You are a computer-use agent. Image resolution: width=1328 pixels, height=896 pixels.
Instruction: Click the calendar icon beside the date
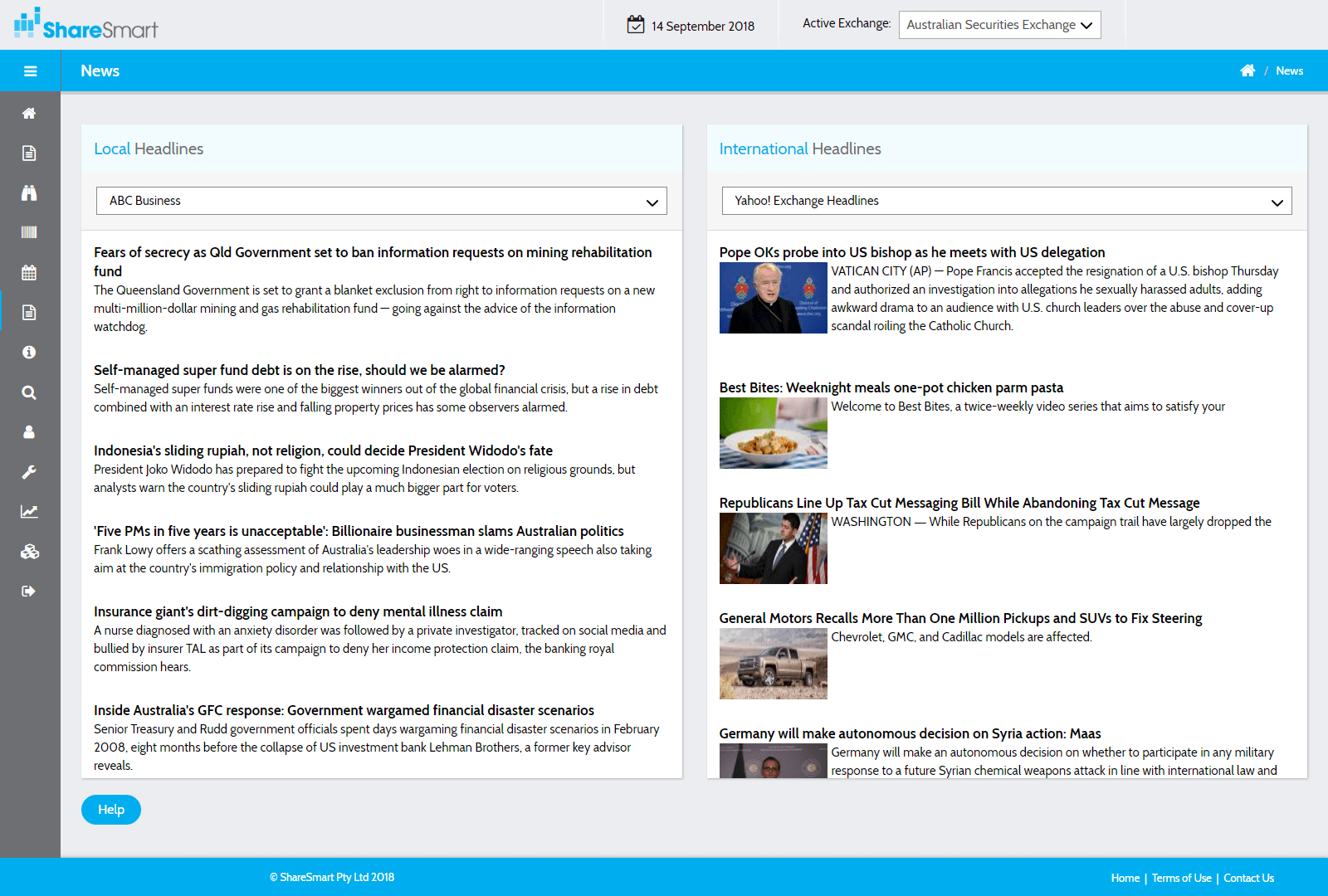pos(636,24)
